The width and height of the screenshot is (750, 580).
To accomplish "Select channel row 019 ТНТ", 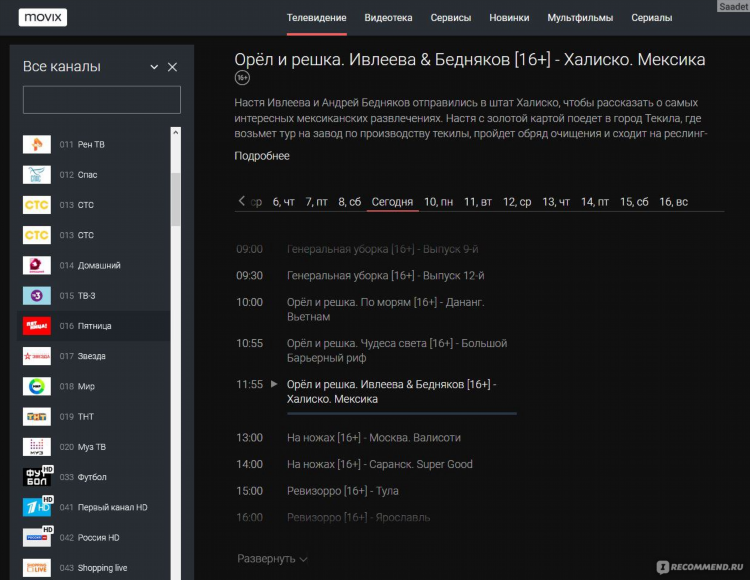I will coord(93,416).
